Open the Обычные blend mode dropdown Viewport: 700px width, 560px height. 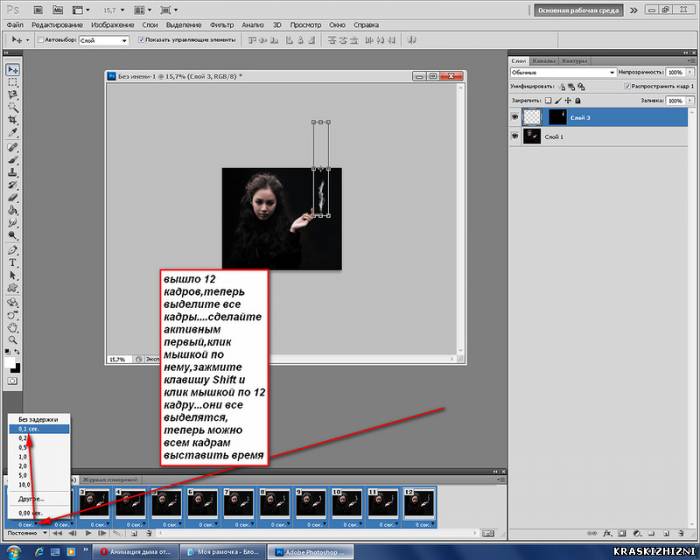[563, 72]
